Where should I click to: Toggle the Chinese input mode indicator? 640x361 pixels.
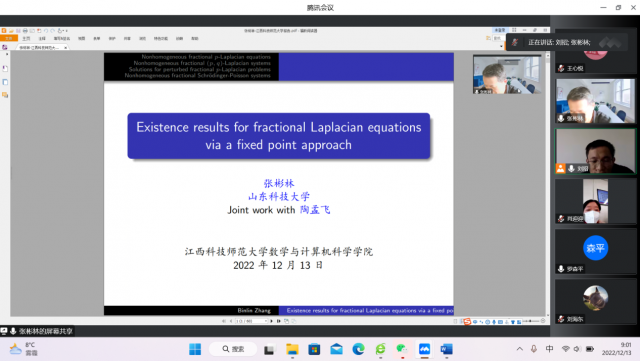coord(549,349)
